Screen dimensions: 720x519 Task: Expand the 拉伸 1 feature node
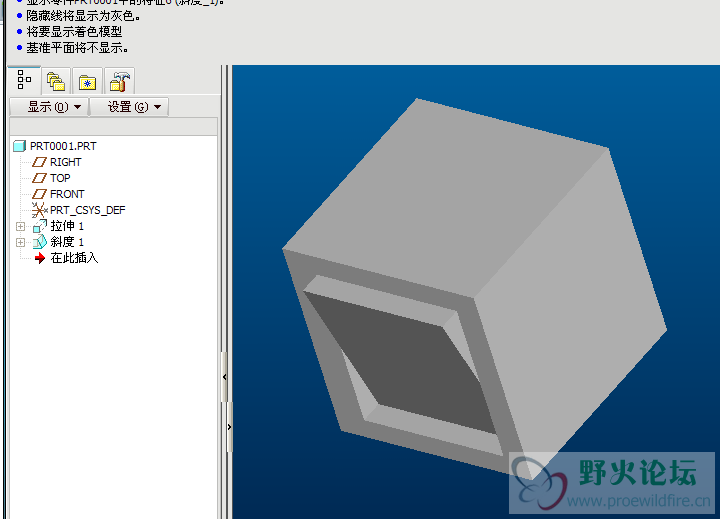click(x=20, y=226)
